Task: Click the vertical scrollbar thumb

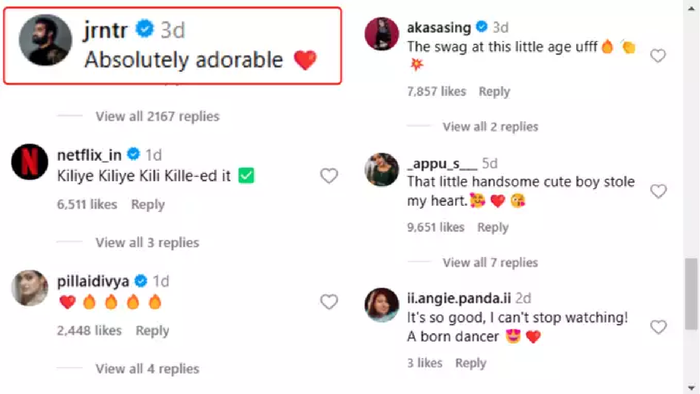Action: coord(691,294)
